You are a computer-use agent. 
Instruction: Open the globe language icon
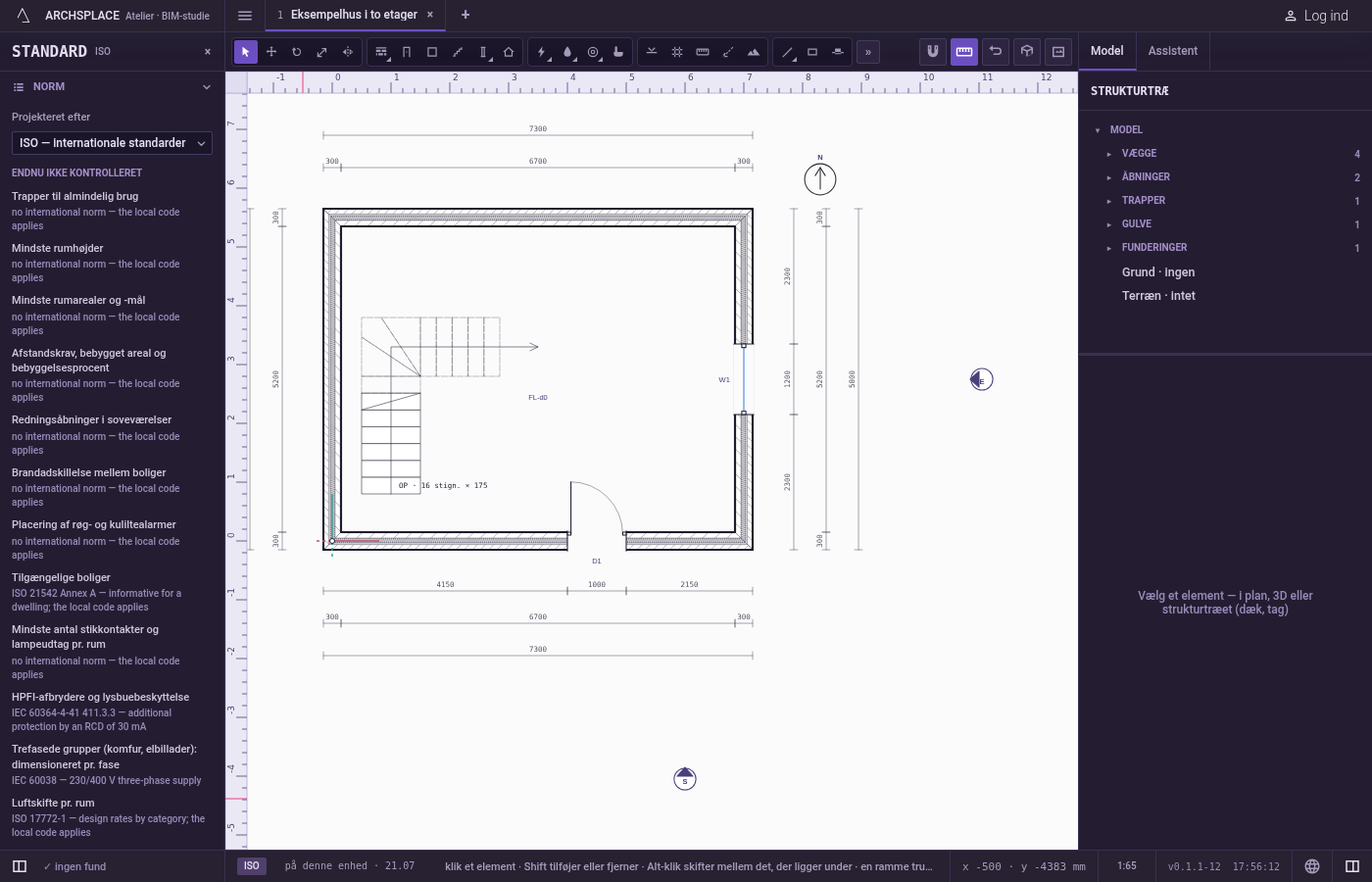[1312, 866]
